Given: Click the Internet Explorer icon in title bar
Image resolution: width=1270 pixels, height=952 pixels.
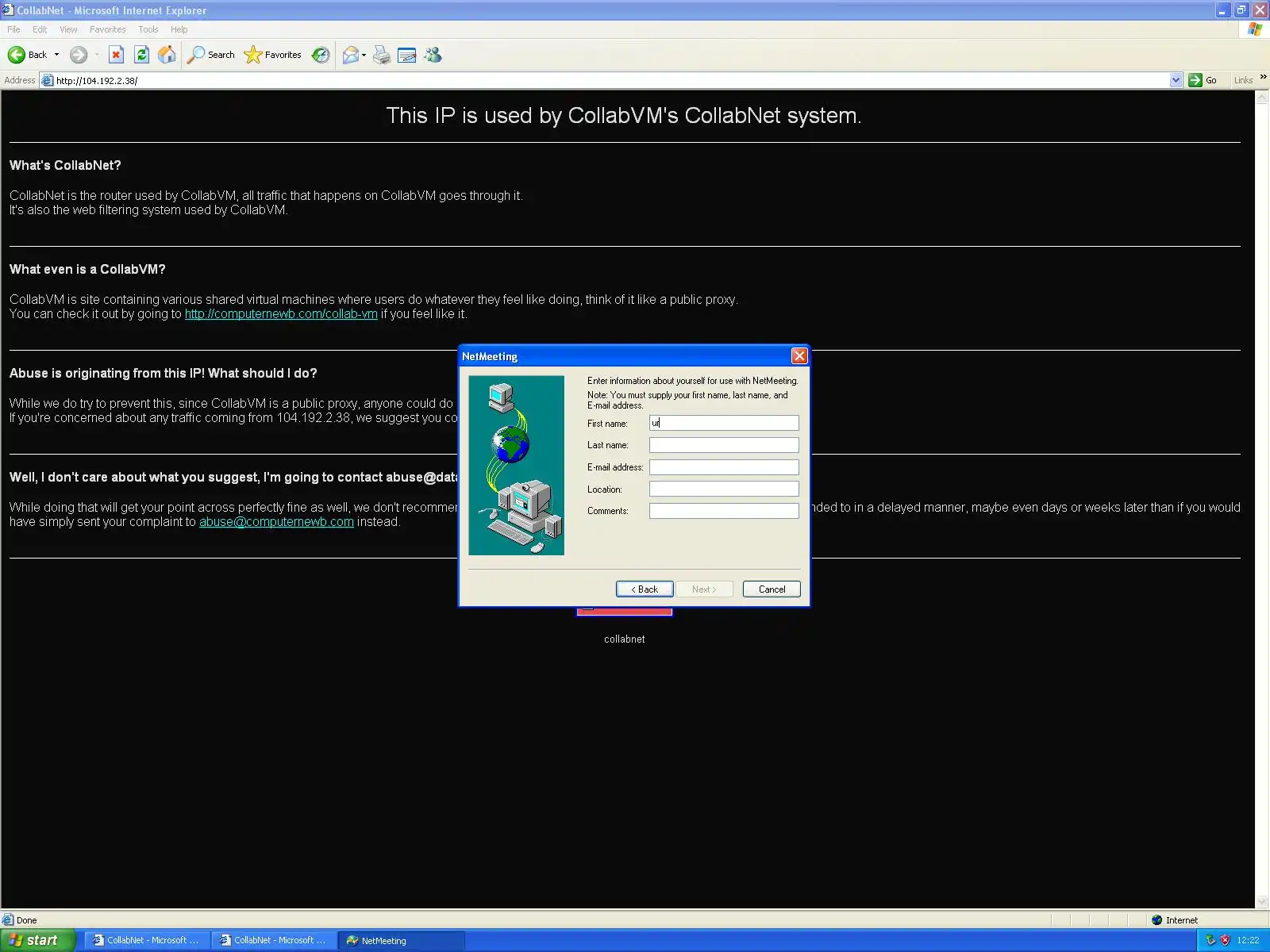Looking at the screenshot, I should pyautogui.click(x=8, y=10).
